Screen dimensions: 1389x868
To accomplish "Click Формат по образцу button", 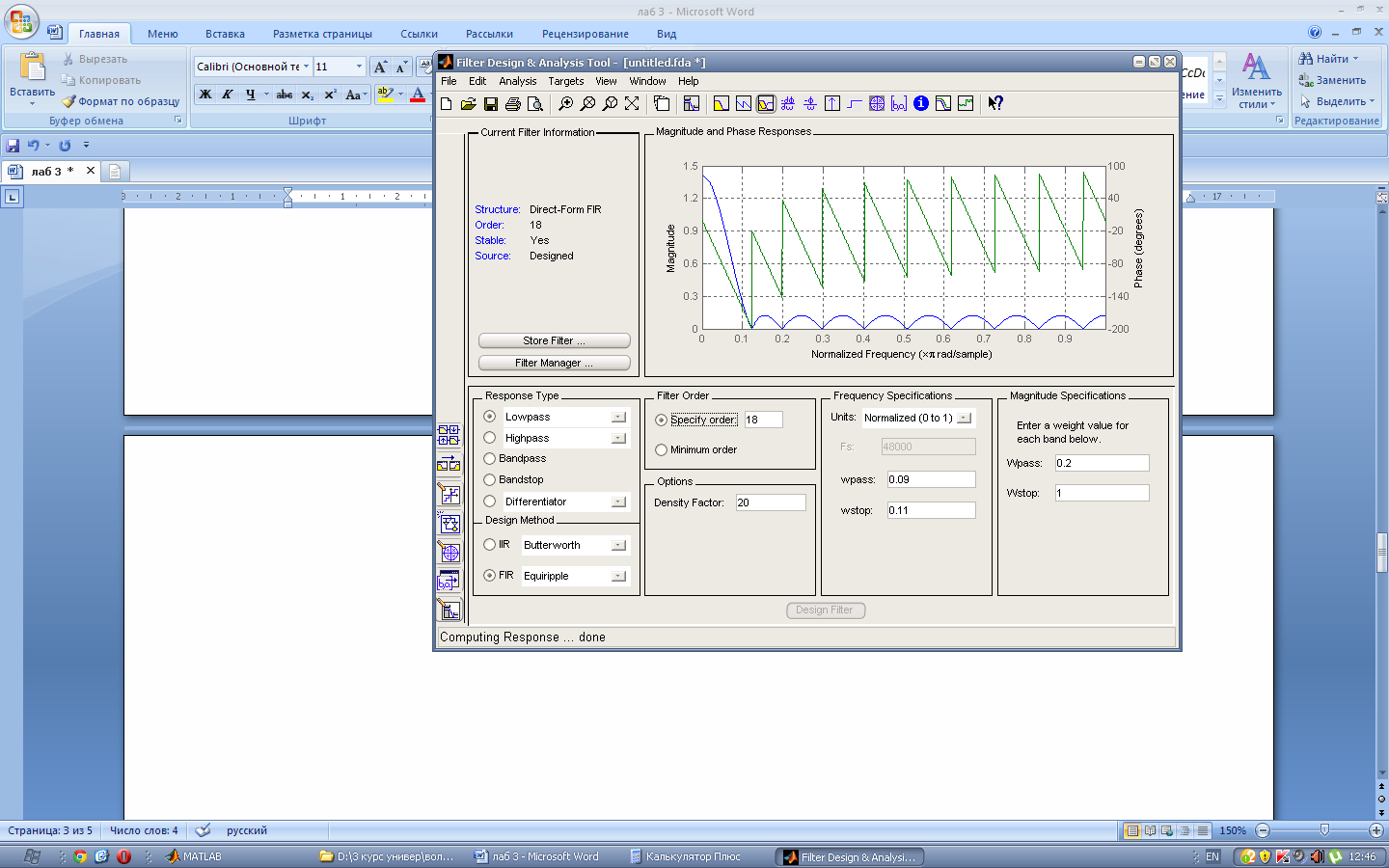I will click(121, 101).
